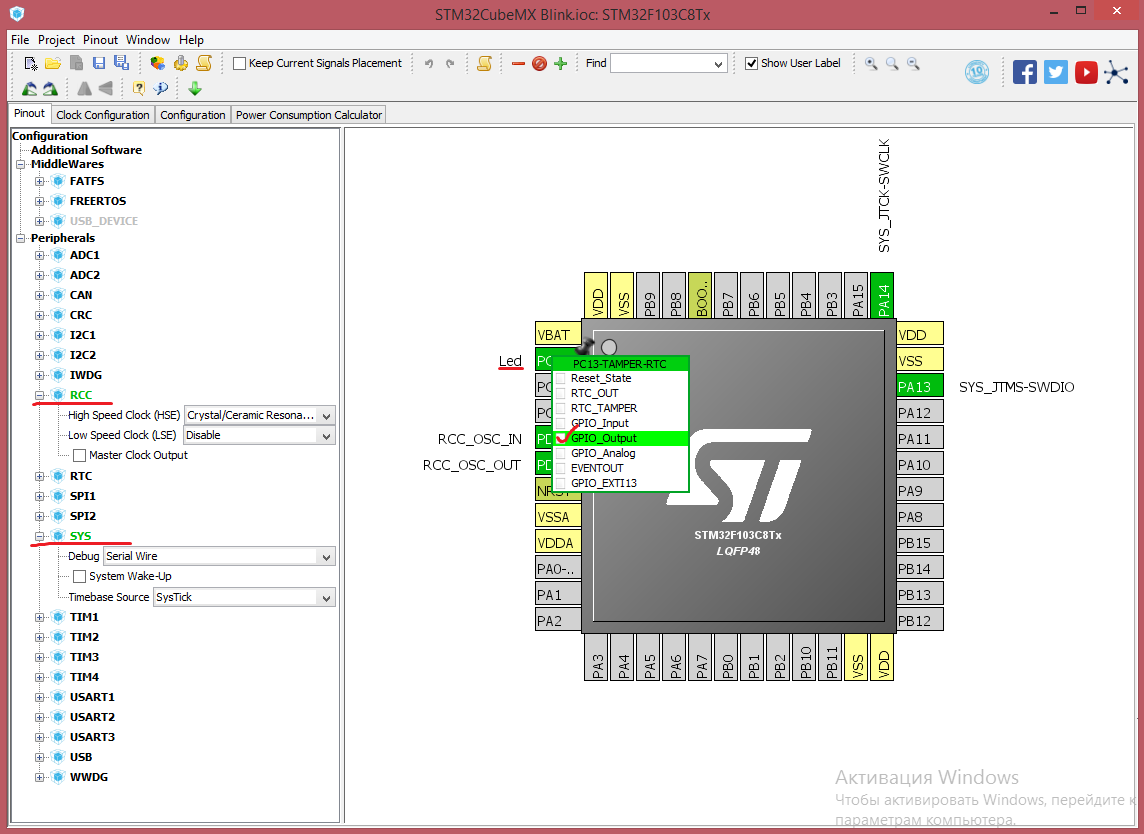Image resolution: width=1144 pixels, height=834 pixels.
Task: Expand the USART1 peripheral node
Action: pyautogui.click(x=39, y=698)
